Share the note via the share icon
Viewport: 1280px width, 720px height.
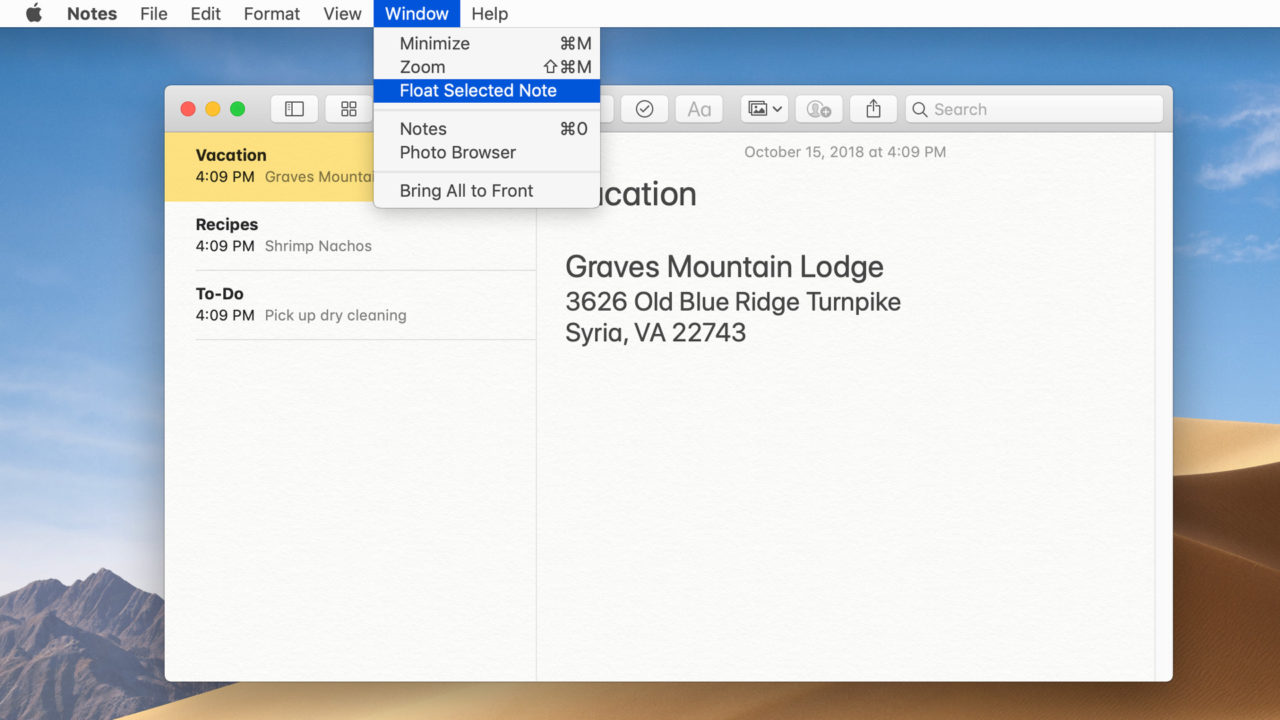pyautogui.click(x=873, y=109)
